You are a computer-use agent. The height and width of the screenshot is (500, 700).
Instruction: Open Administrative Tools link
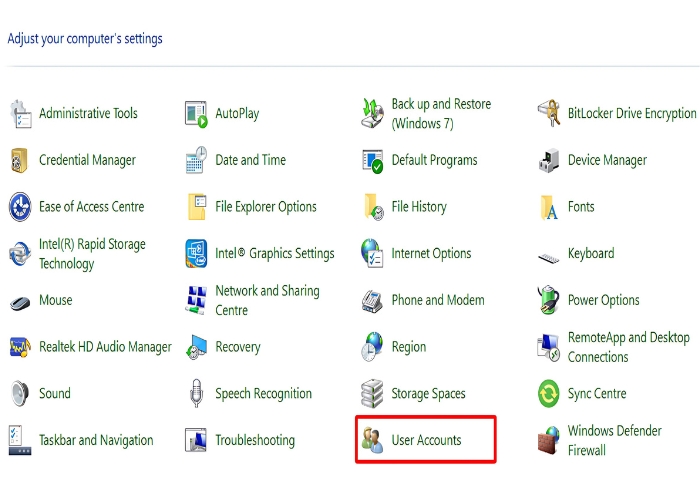pyautogui.click(x=88, y=114)
